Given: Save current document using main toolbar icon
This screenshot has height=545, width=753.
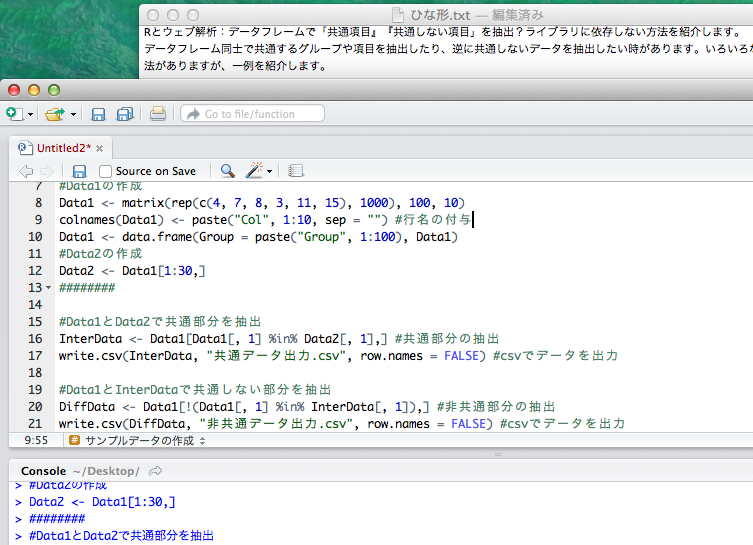Looking at the screenshot, I should (x=98, y=114).
